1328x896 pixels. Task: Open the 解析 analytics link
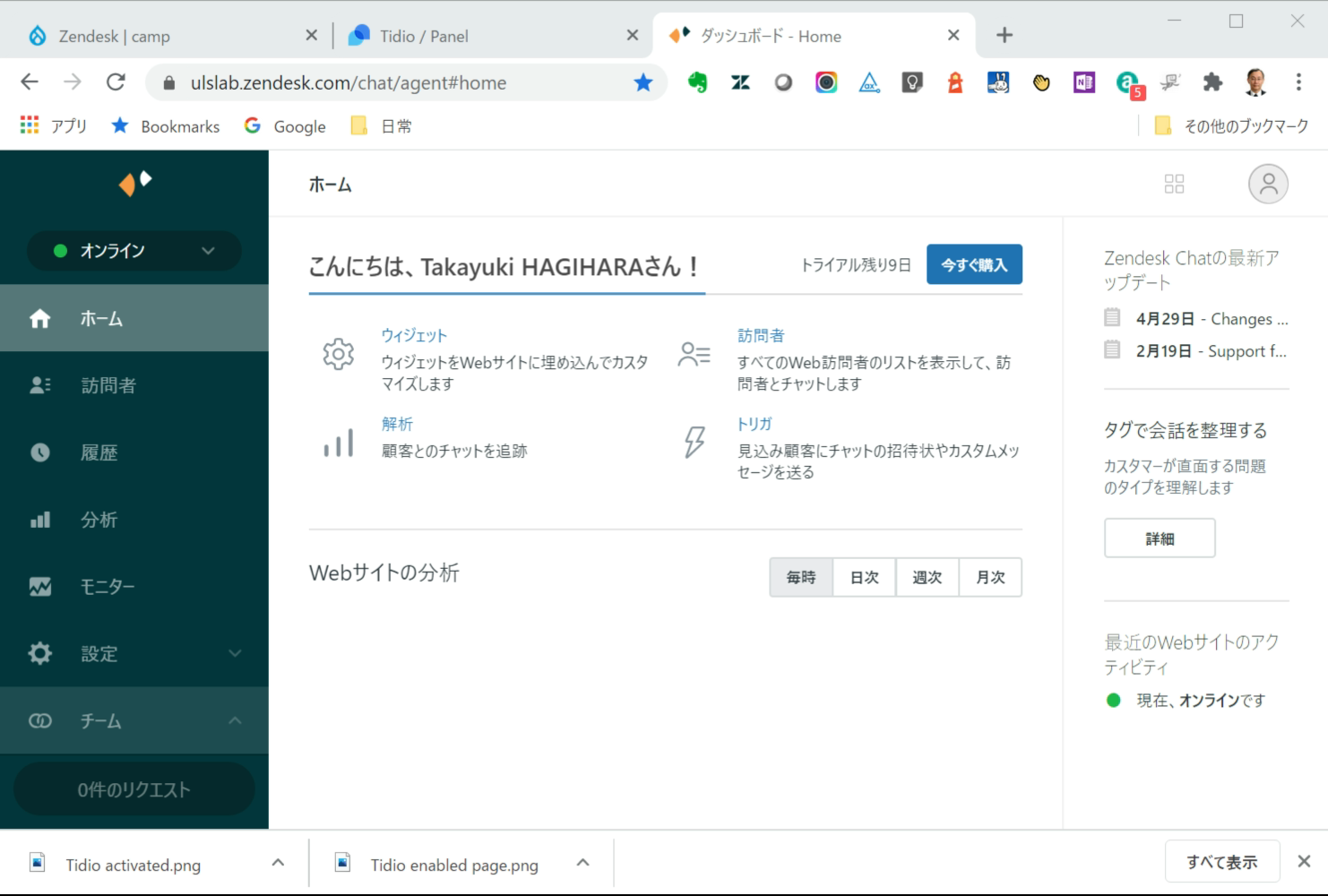tap(397, 424)
